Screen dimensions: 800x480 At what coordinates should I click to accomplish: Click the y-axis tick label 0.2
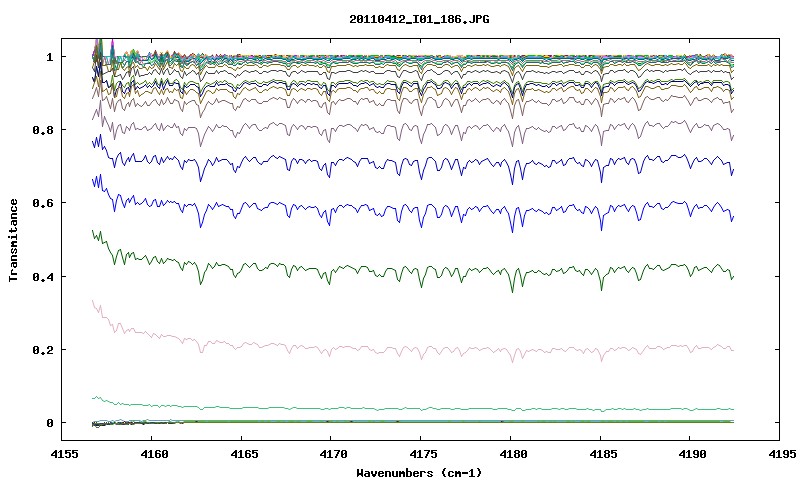point(43,350)
